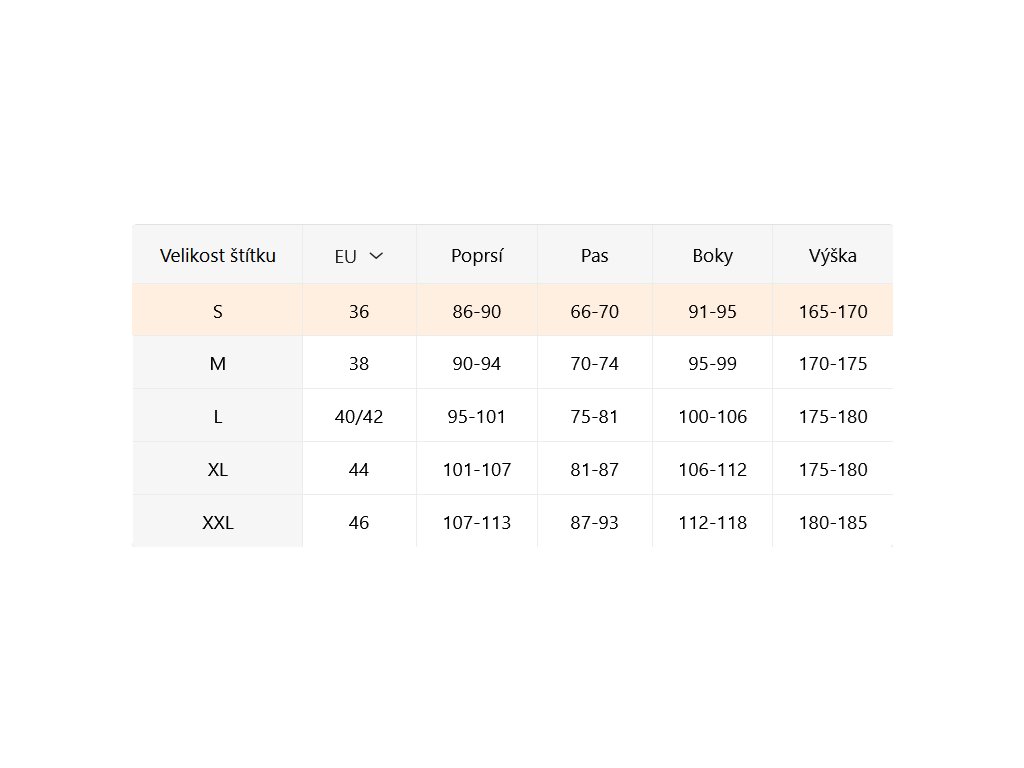
Task: Click the 165-170 height cell
Action: pyautogui.click(x=833, y=312)
